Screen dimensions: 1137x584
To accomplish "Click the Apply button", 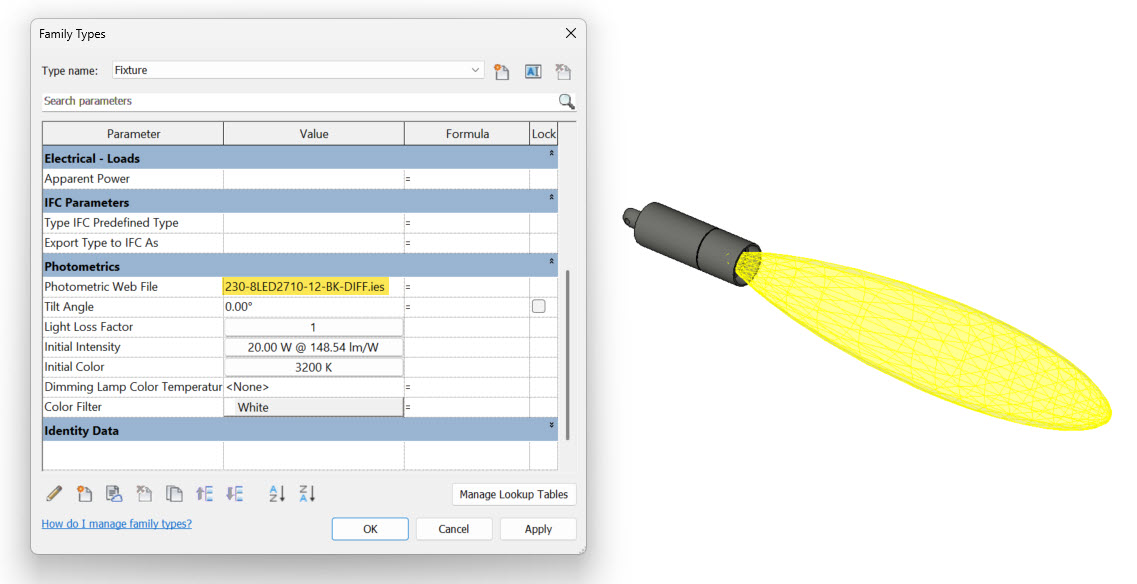I will 538,529.
